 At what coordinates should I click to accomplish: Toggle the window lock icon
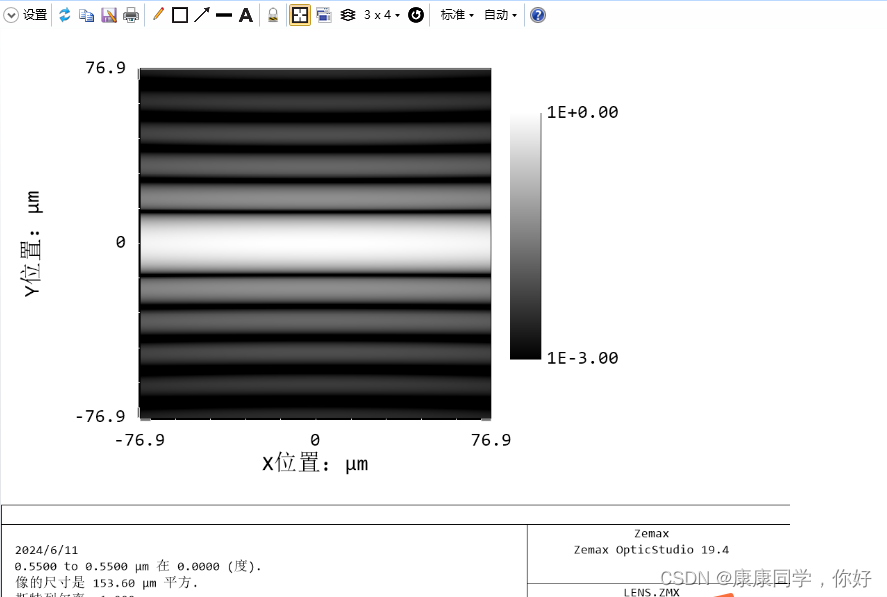tap(273, 15)
